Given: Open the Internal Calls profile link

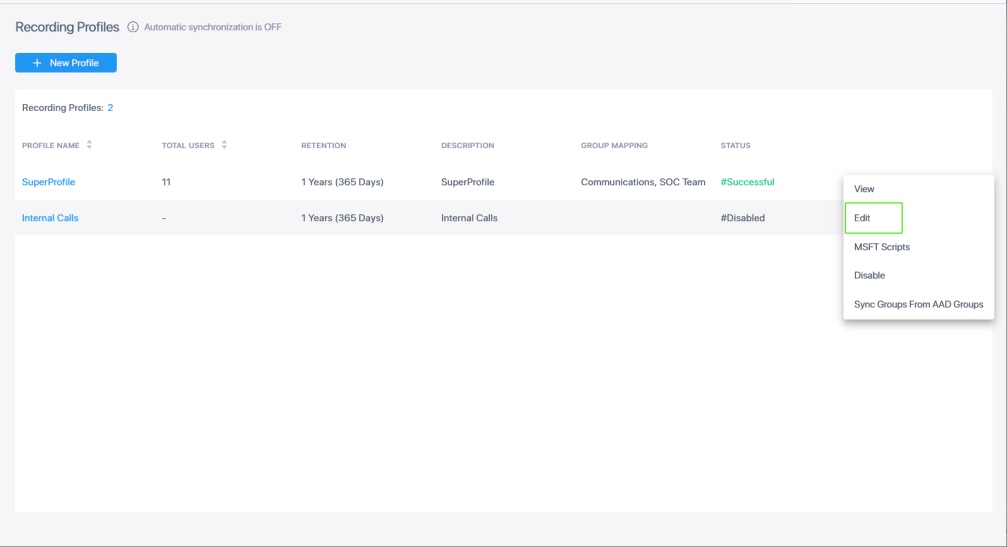Looking at the screenshot, I should tap(50, 218).
